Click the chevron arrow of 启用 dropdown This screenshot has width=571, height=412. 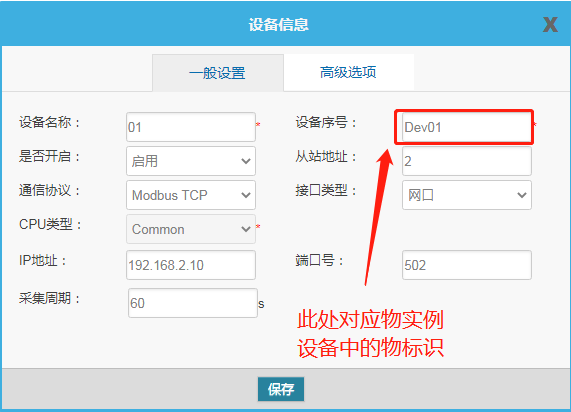click(x=246, y=161)
